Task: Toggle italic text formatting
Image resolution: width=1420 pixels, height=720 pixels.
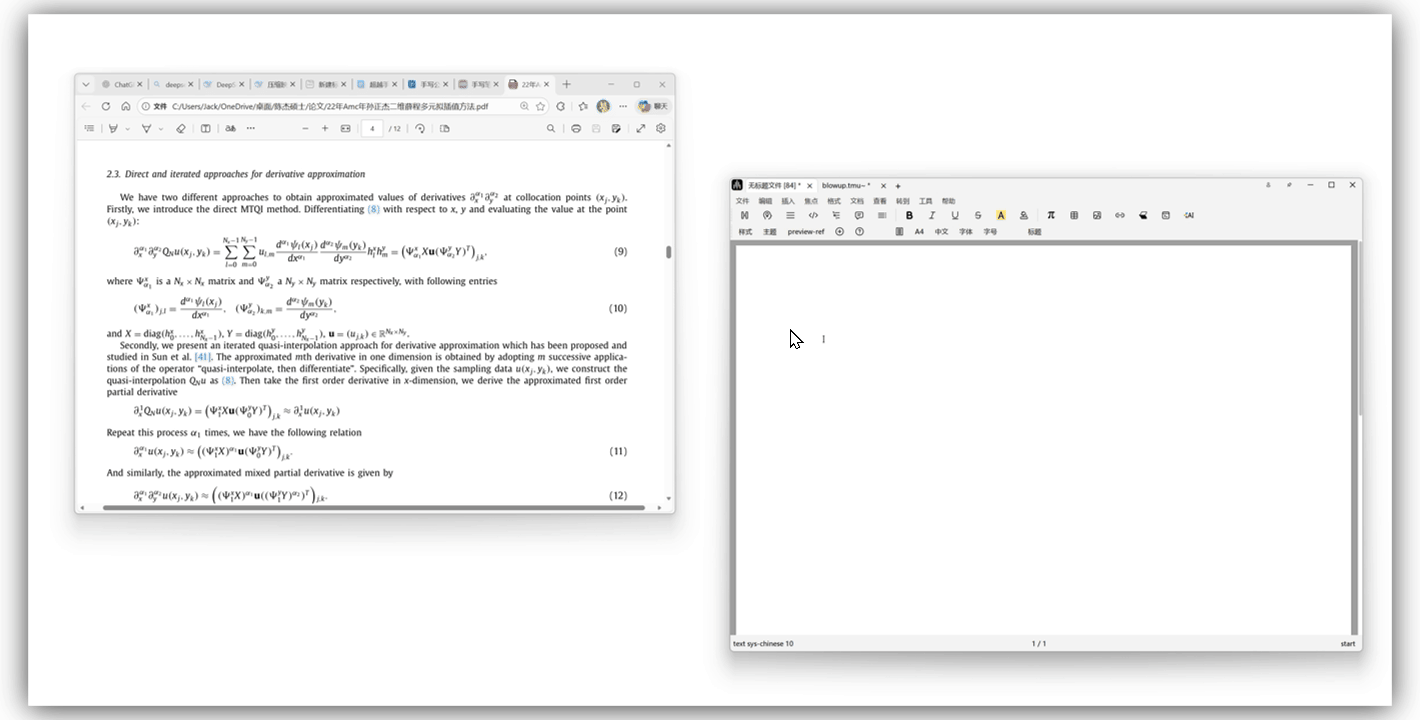Action: [x=932, y=215]
